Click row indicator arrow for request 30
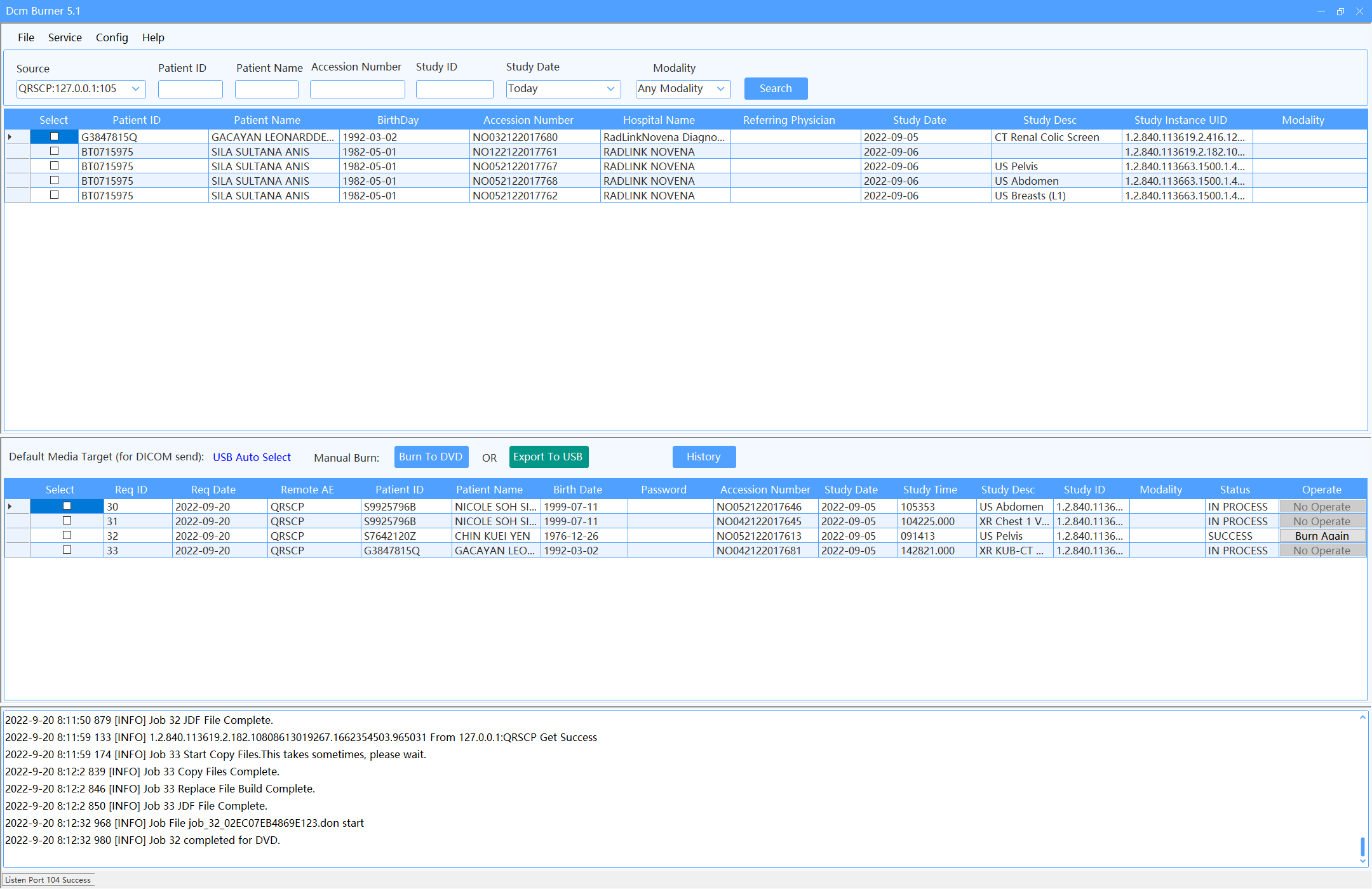This screenshot has height=889, width=1372. (x=10, y=507)
